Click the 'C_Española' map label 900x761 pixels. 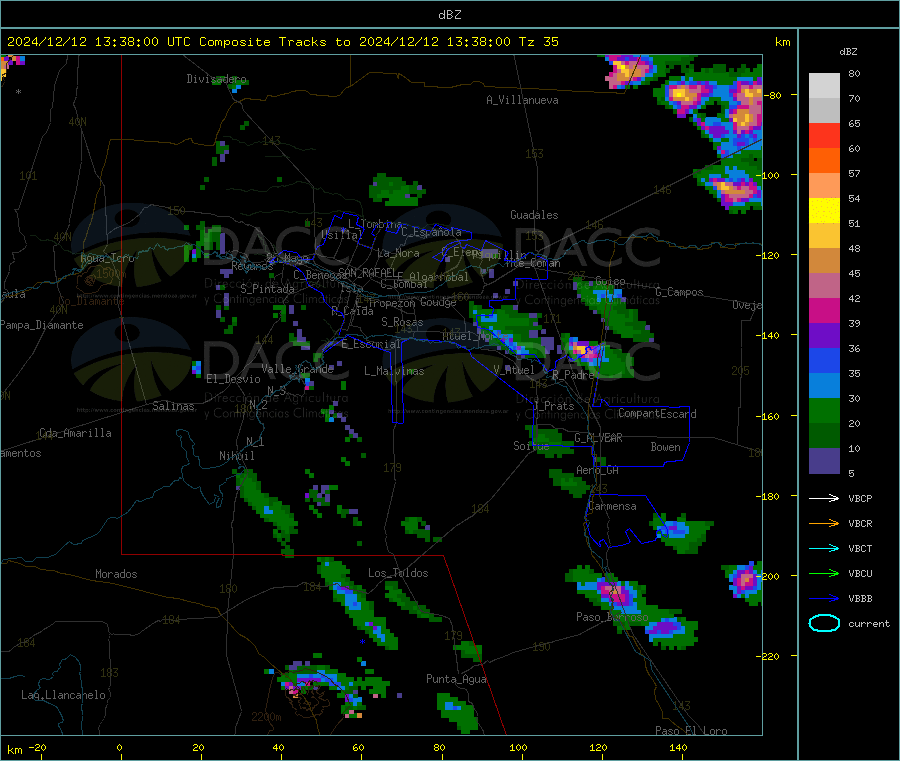[x=431, y=232]
